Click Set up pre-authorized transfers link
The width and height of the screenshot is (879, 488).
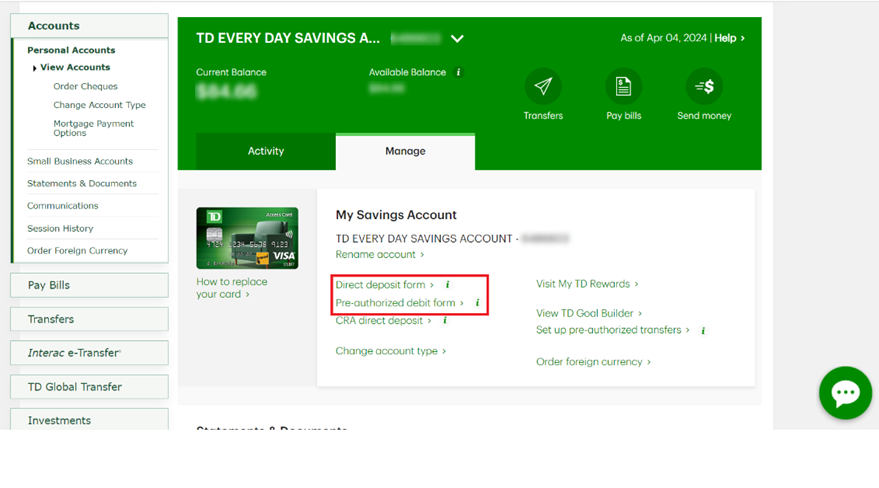click(613, 330)
